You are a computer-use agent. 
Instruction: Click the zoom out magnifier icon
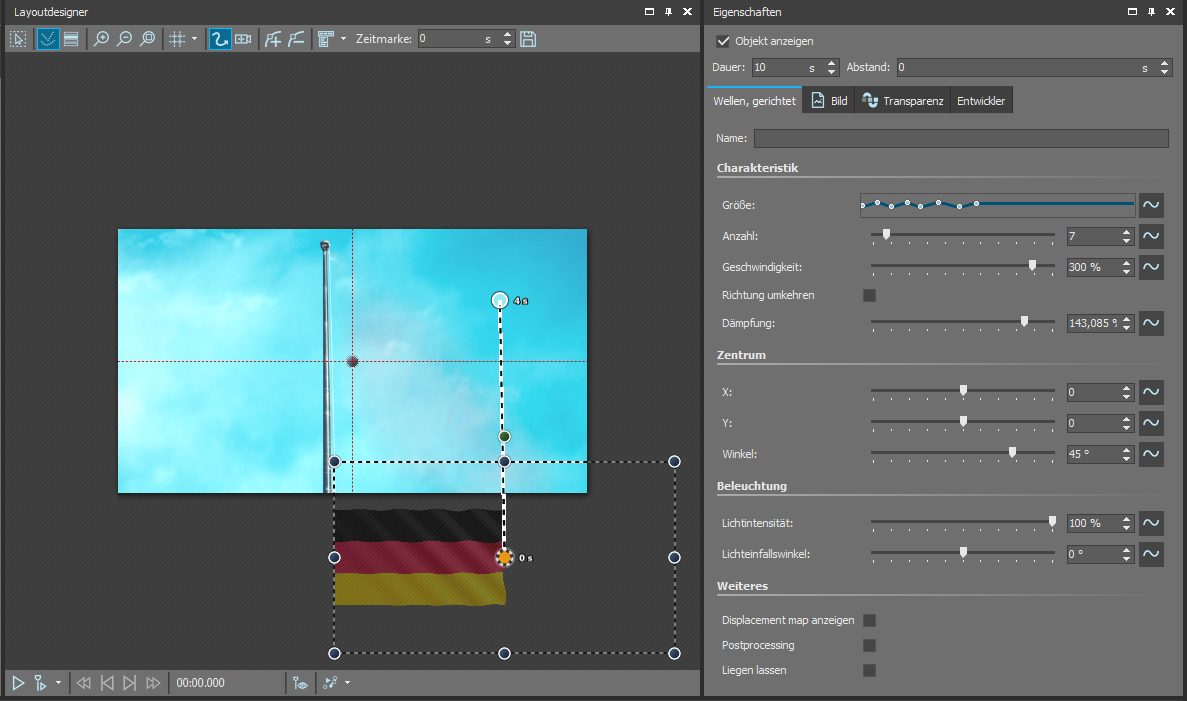pos(124,39)
